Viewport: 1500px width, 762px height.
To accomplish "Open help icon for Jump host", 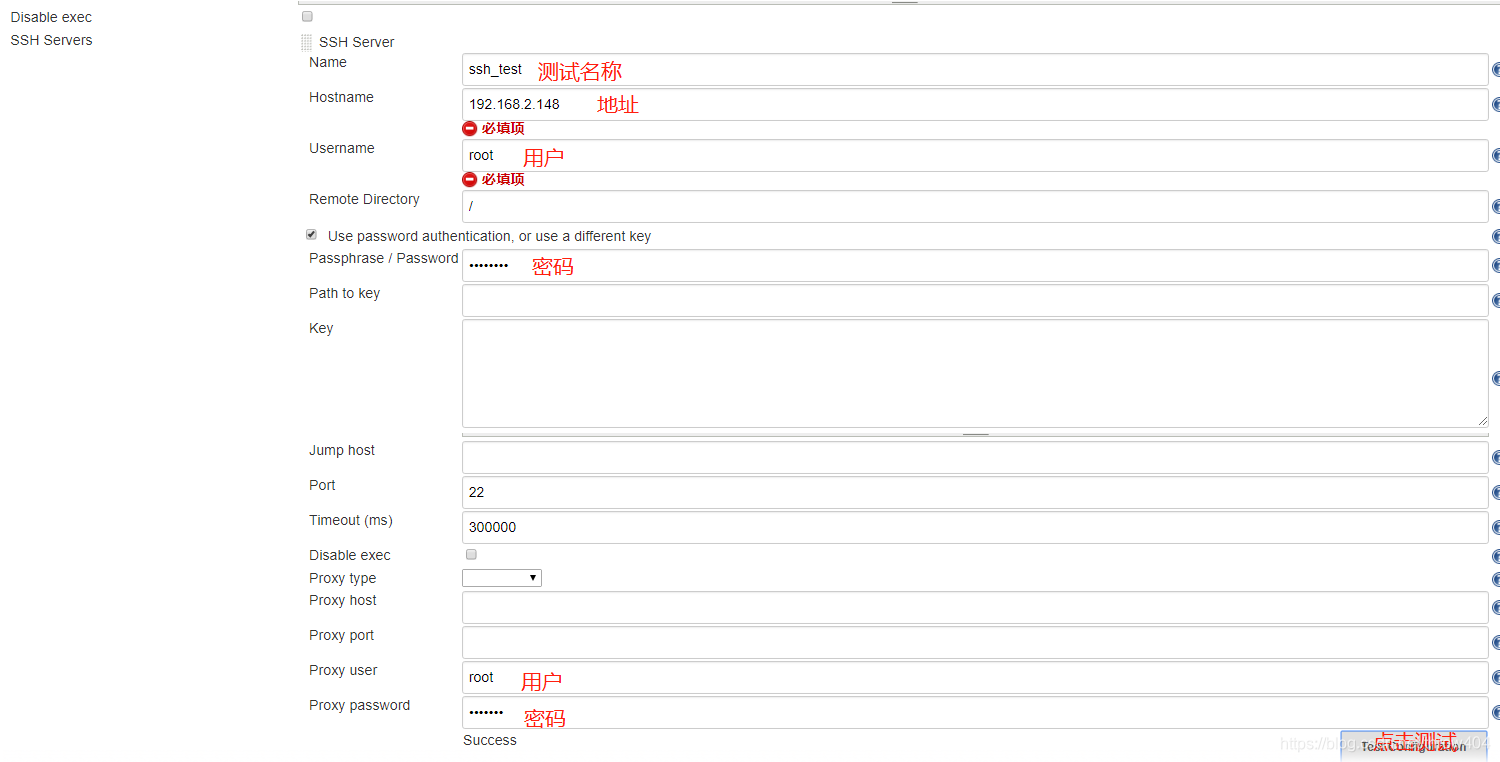I will (1496, 458).
